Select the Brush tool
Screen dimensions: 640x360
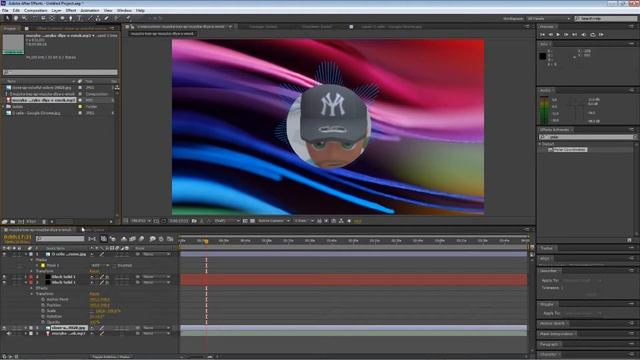(89, 18)
